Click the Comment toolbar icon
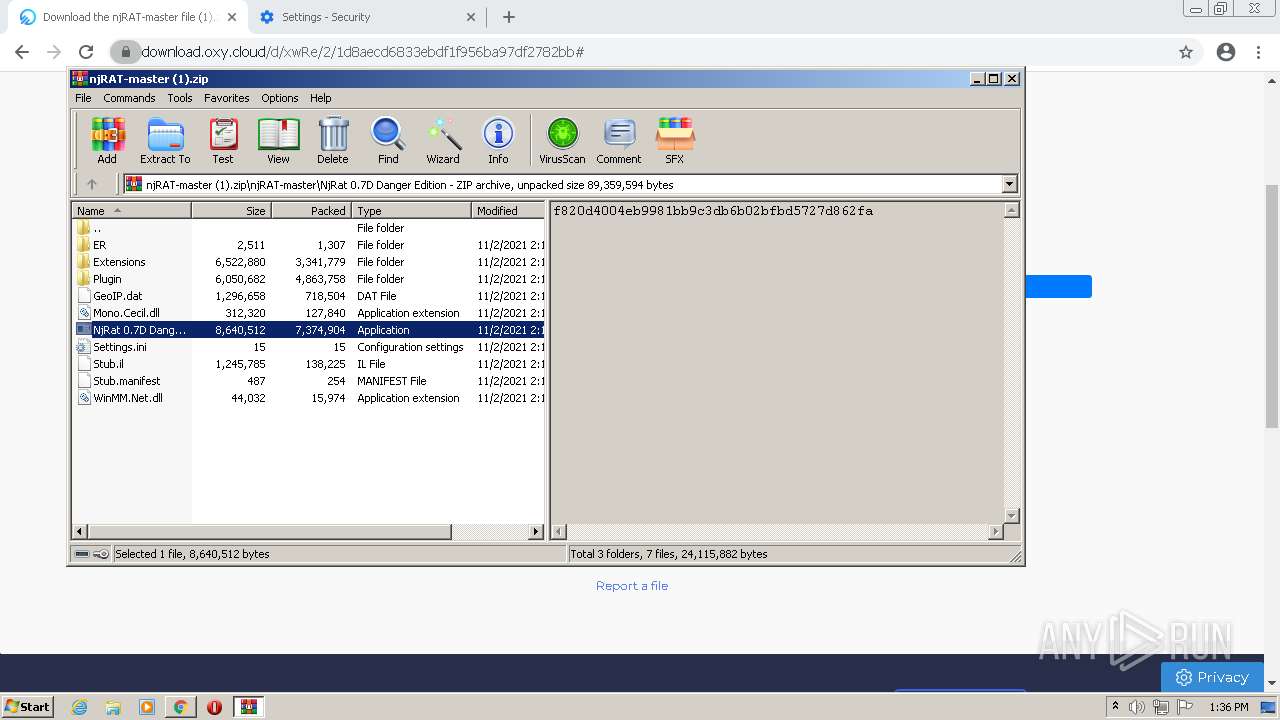1280x720 pixels. pos(619,140)
